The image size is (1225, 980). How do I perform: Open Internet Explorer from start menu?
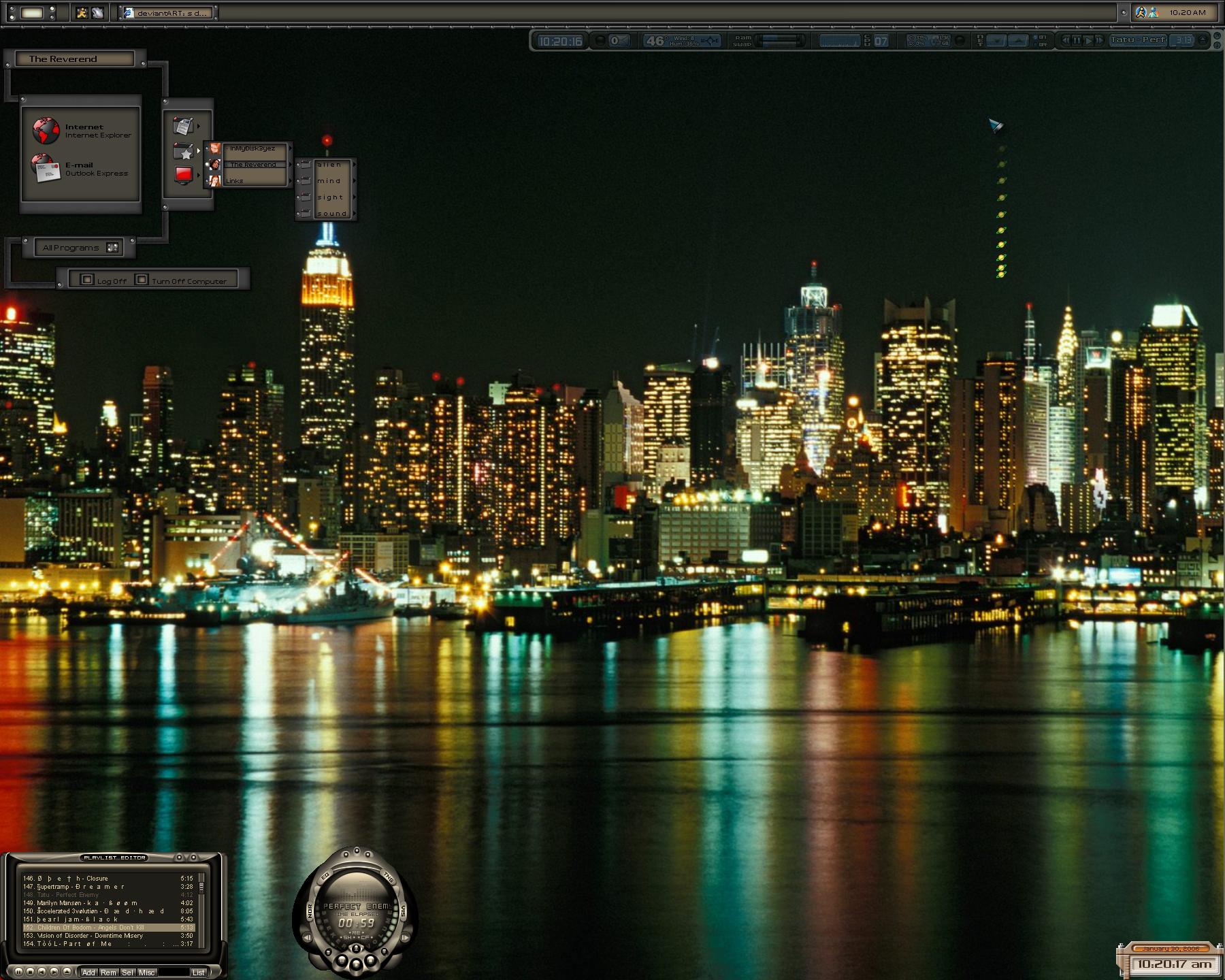pyautogui.click(x=82, y=131)
